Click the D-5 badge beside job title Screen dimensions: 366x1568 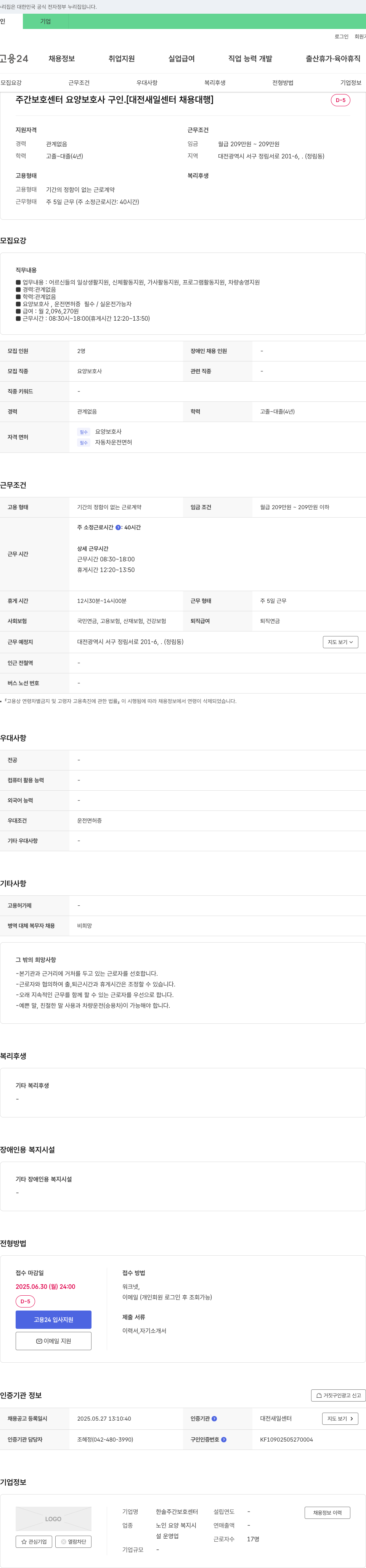click(x=340, y=100)
